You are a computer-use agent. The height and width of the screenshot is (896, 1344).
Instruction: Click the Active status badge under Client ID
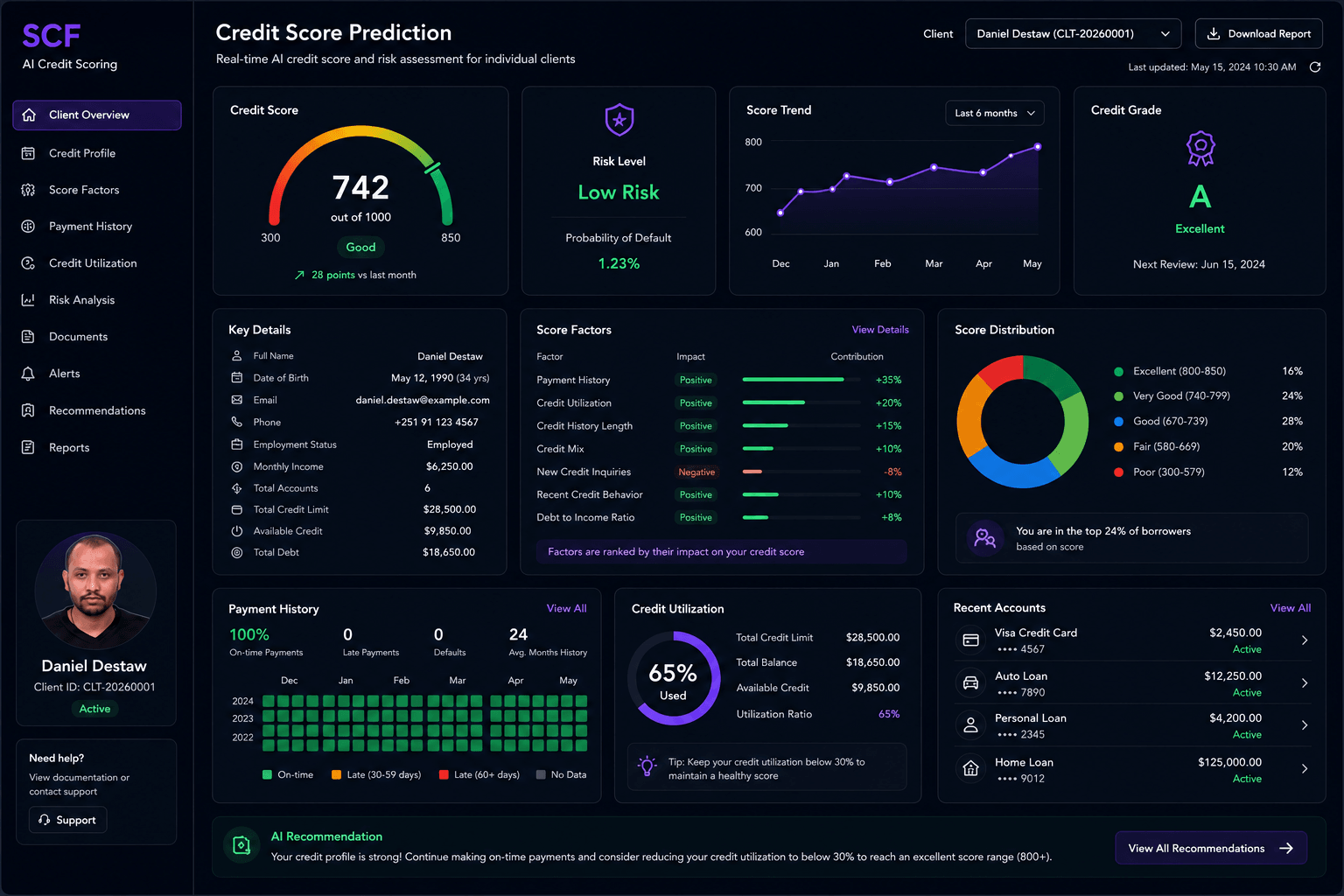(94, 709)
